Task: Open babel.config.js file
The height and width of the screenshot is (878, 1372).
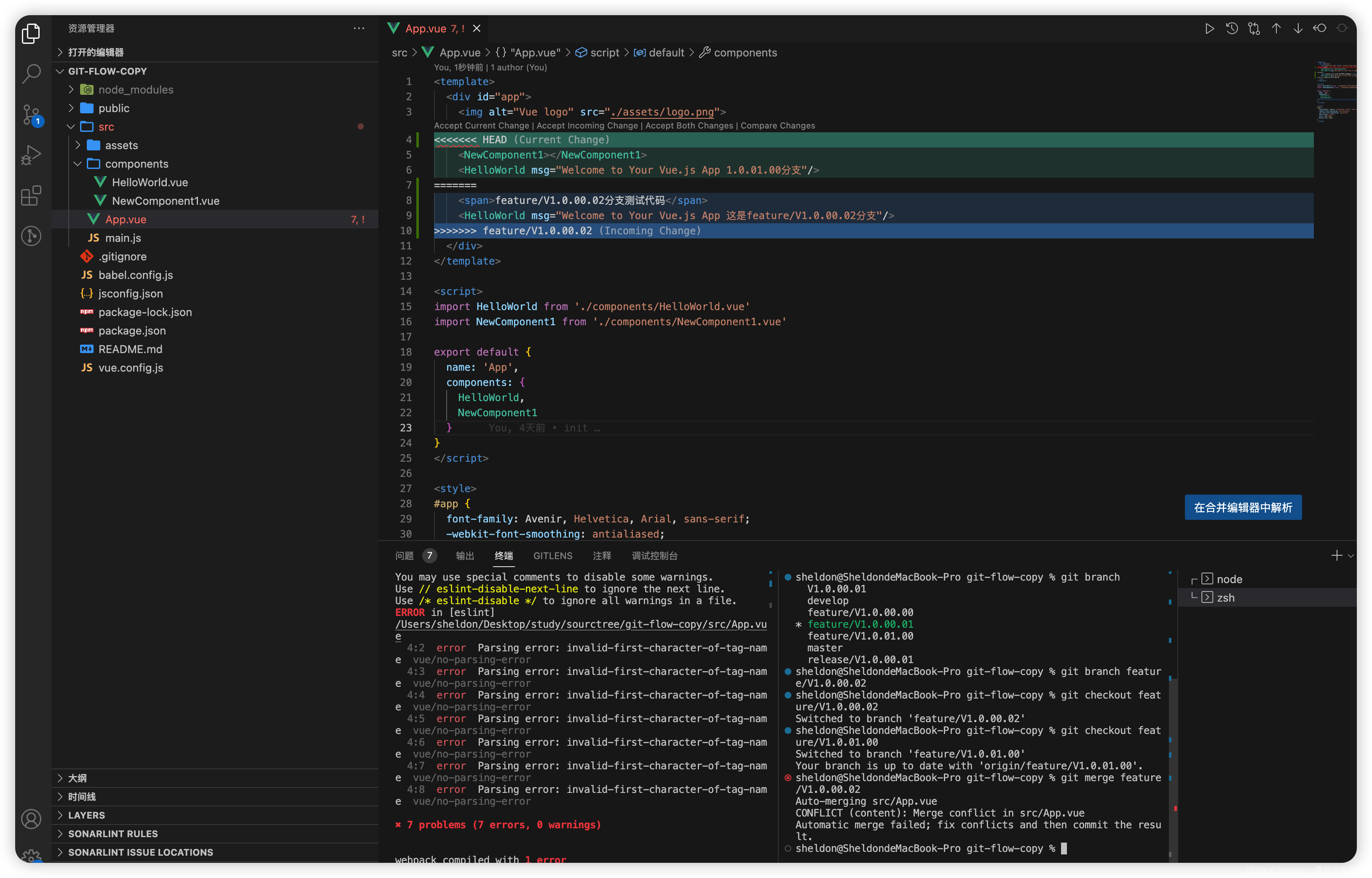Action: coord(215,275)
